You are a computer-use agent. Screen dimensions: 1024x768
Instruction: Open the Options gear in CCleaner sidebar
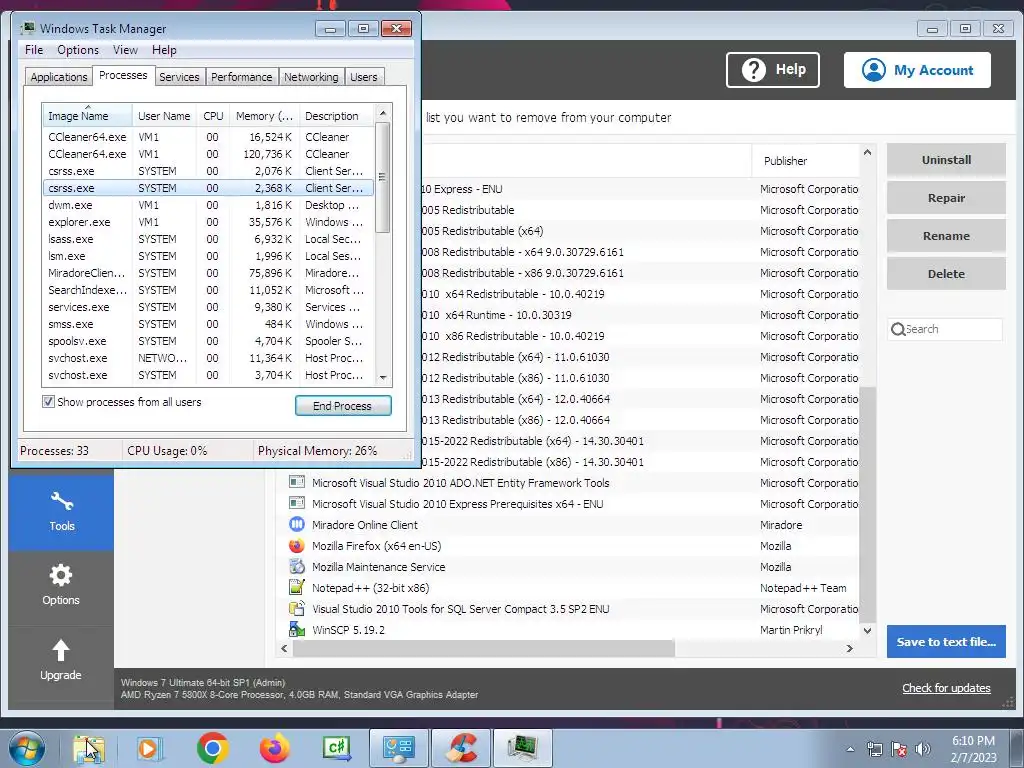(61, 585)
